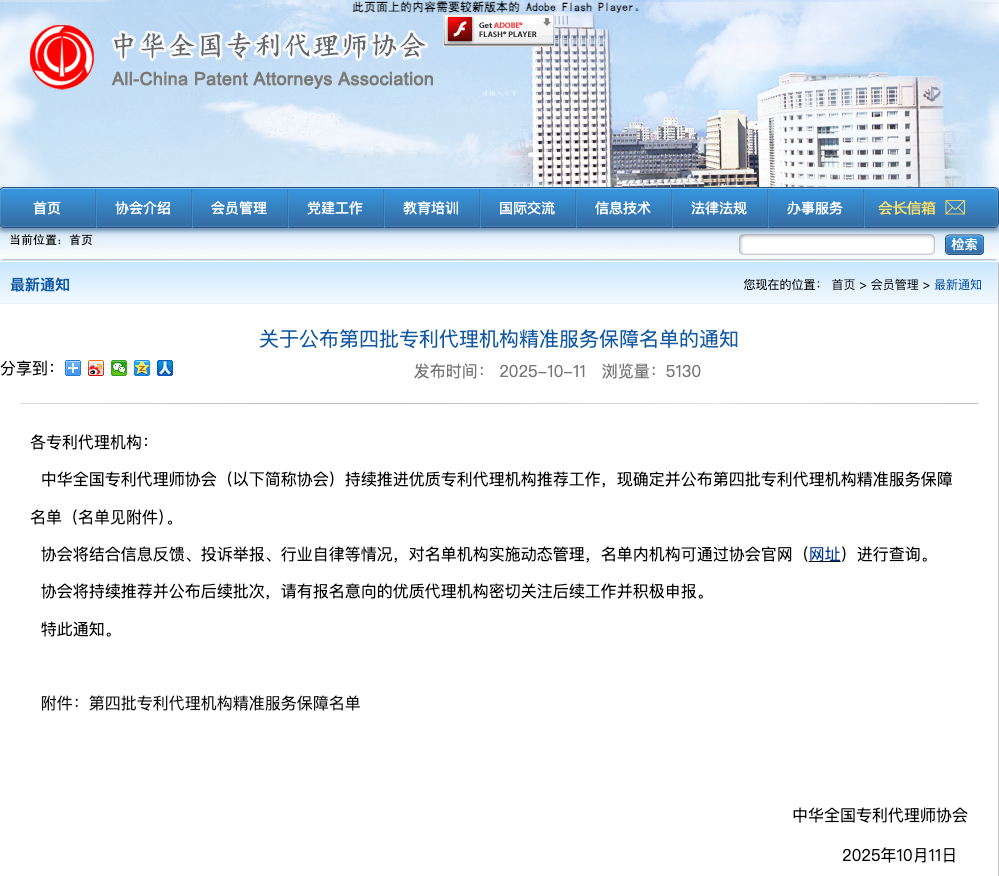The width and height of the screenshot is (999, 876).
Task: Click 最新通知 in the breadcrumb path
Action: (958, 285)
